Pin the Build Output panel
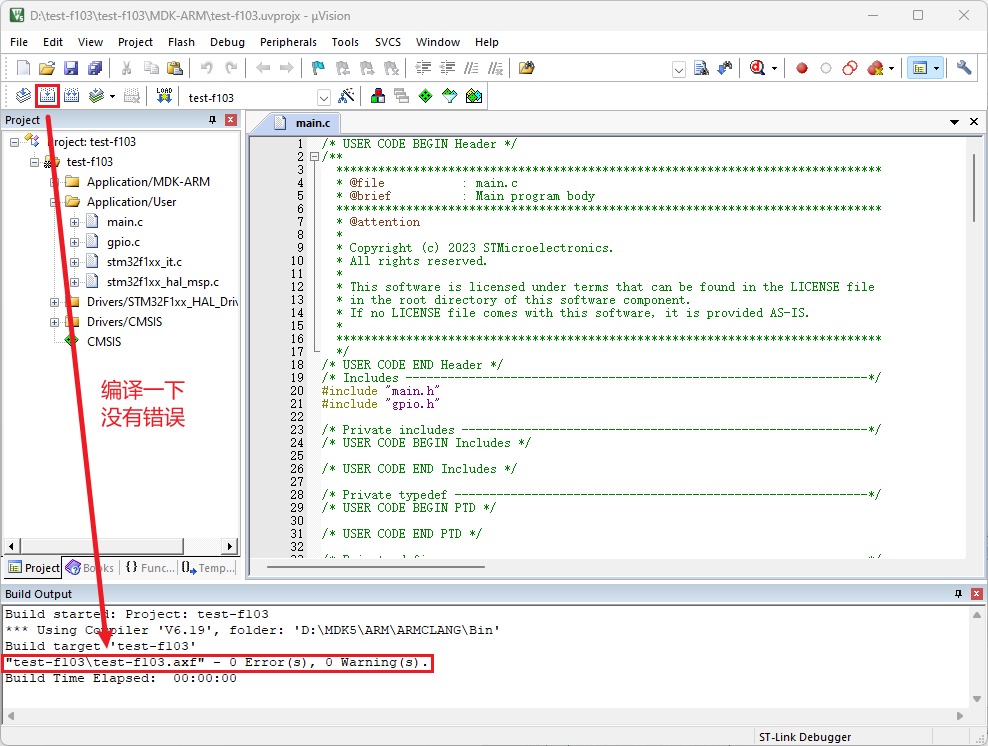 click(958, 594)
